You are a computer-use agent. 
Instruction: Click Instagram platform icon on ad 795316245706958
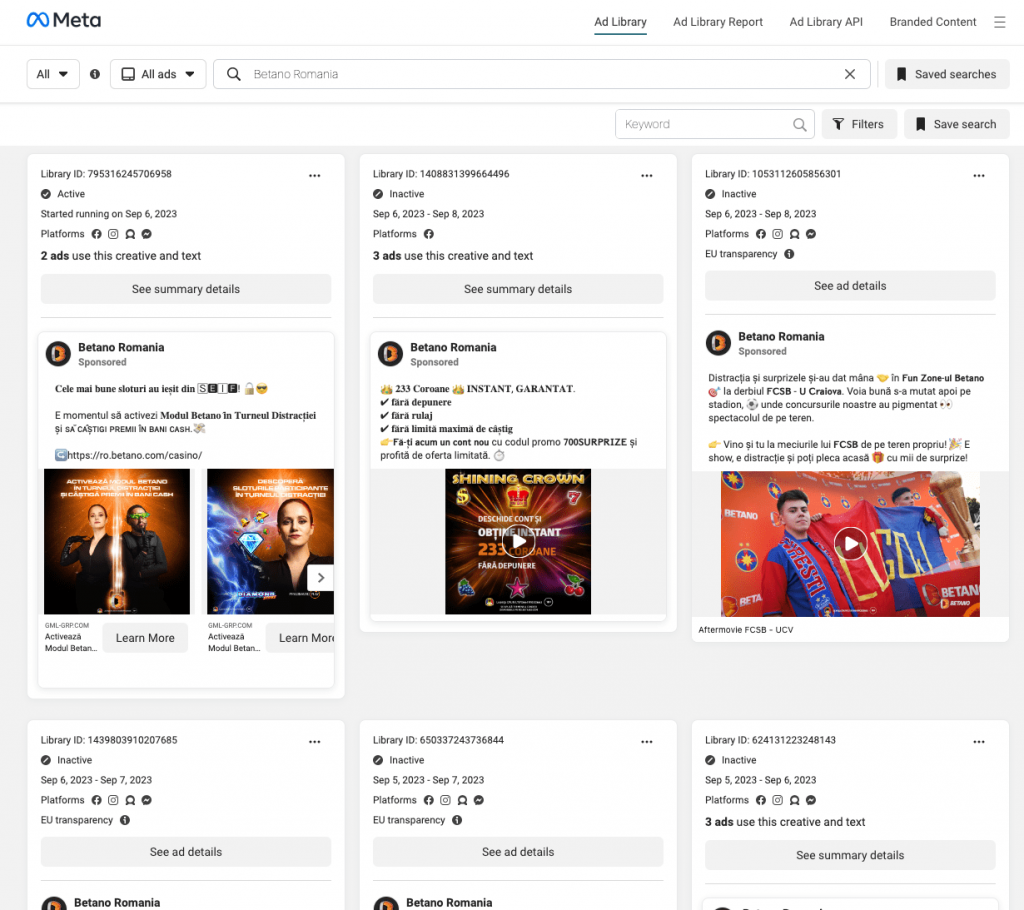pyautogui.click(x=113, y=234)
